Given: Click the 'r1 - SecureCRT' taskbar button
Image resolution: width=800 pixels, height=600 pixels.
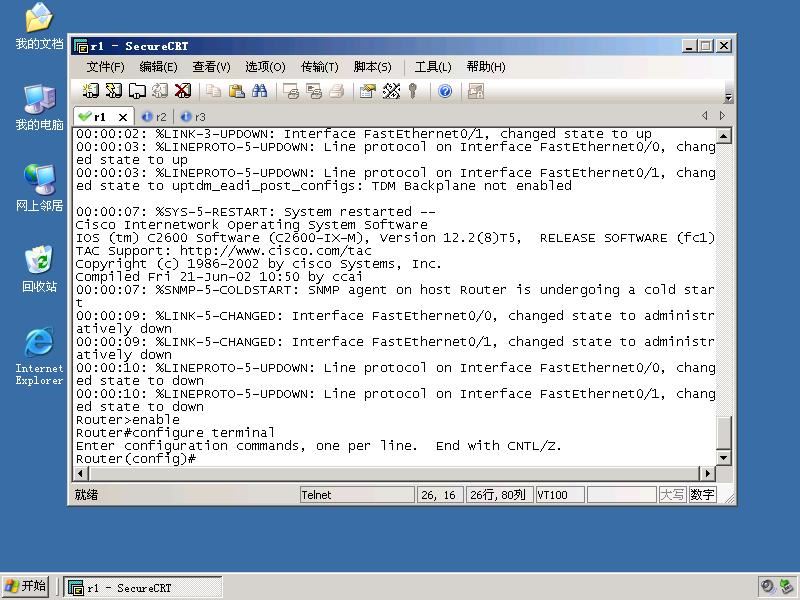Looking at the screenshot, I should coord(143,587).
